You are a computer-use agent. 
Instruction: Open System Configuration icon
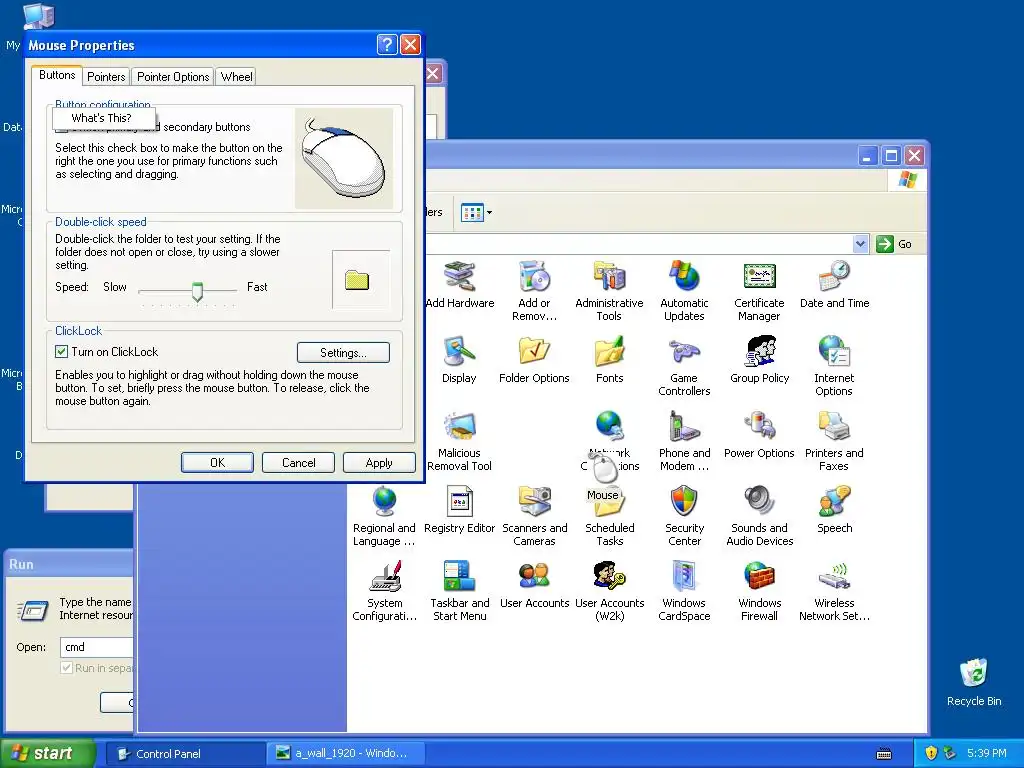pos(384,591)
